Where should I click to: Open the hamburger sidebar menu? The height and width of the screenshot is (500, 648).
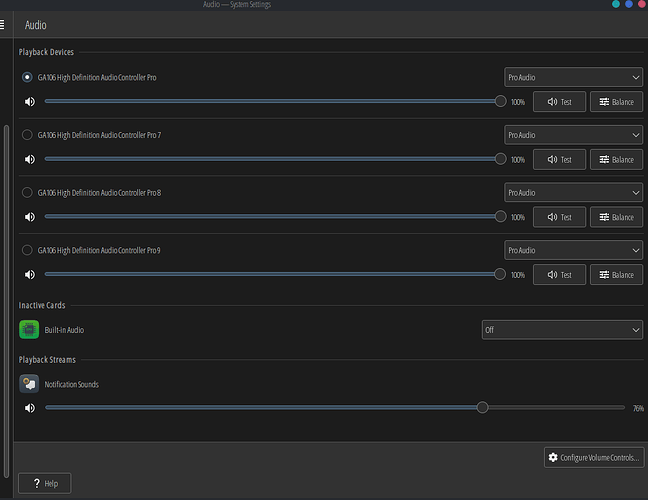(2, 25)
